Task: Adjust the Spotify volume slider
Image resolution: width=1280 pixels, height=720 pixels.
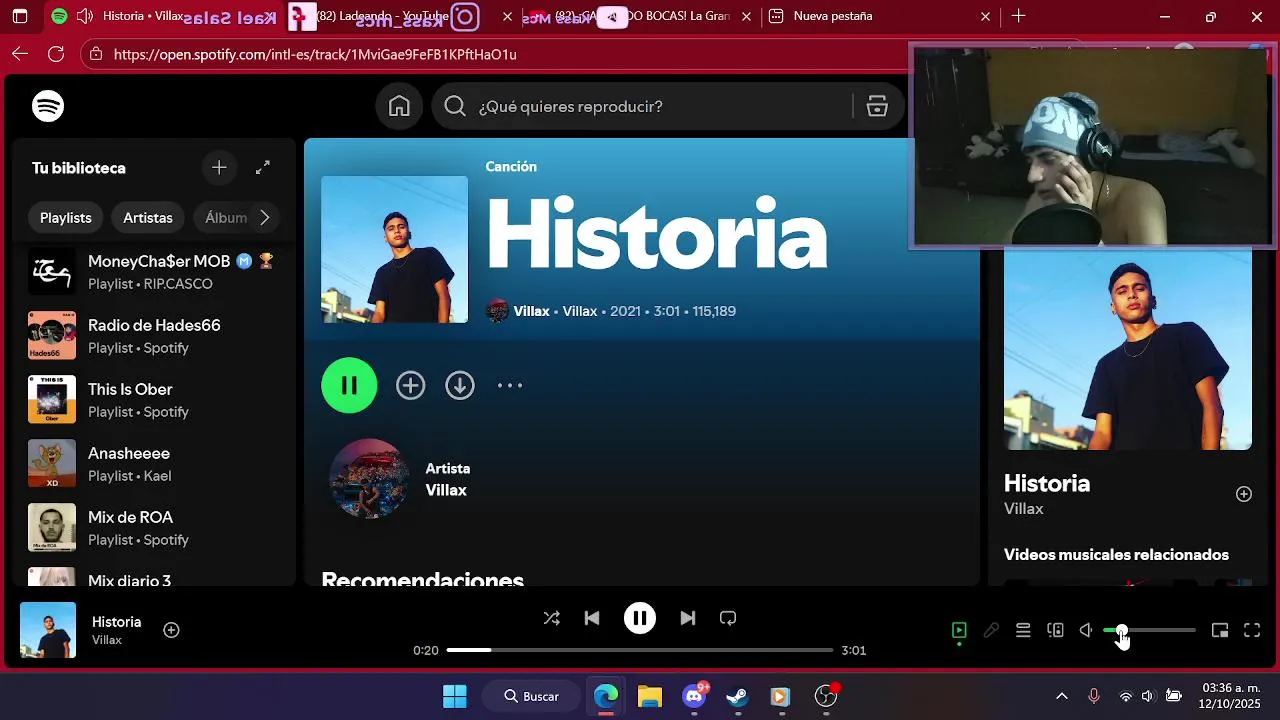Action: click(1149, 630)
